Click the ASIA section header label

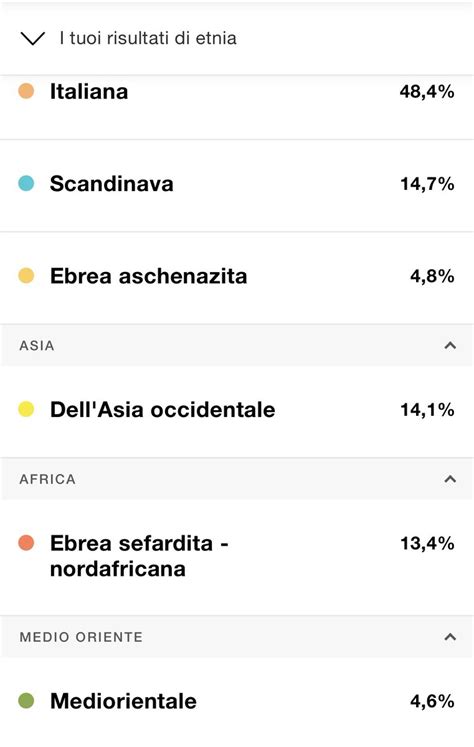[x=37, y=345]
